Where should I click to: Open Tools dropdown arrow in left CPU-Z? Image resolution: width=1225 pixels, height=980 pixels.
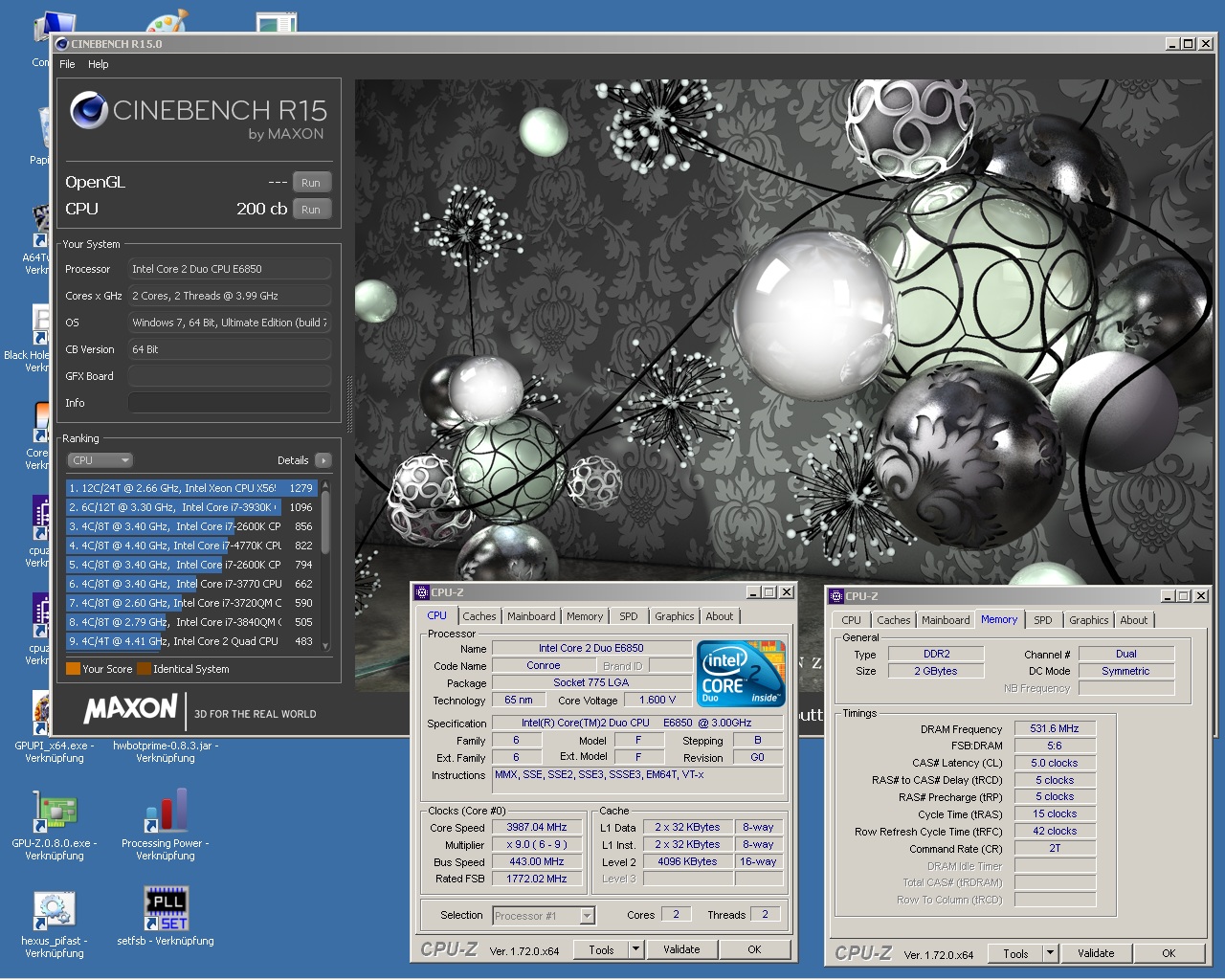tap(635, 949)
